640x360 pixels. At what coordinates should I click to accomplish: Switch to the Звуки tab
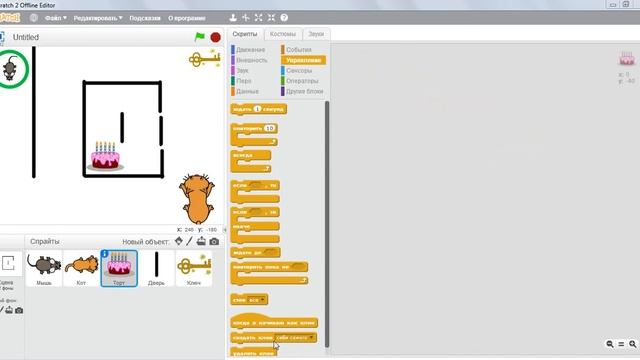click(x=316, y=34)
